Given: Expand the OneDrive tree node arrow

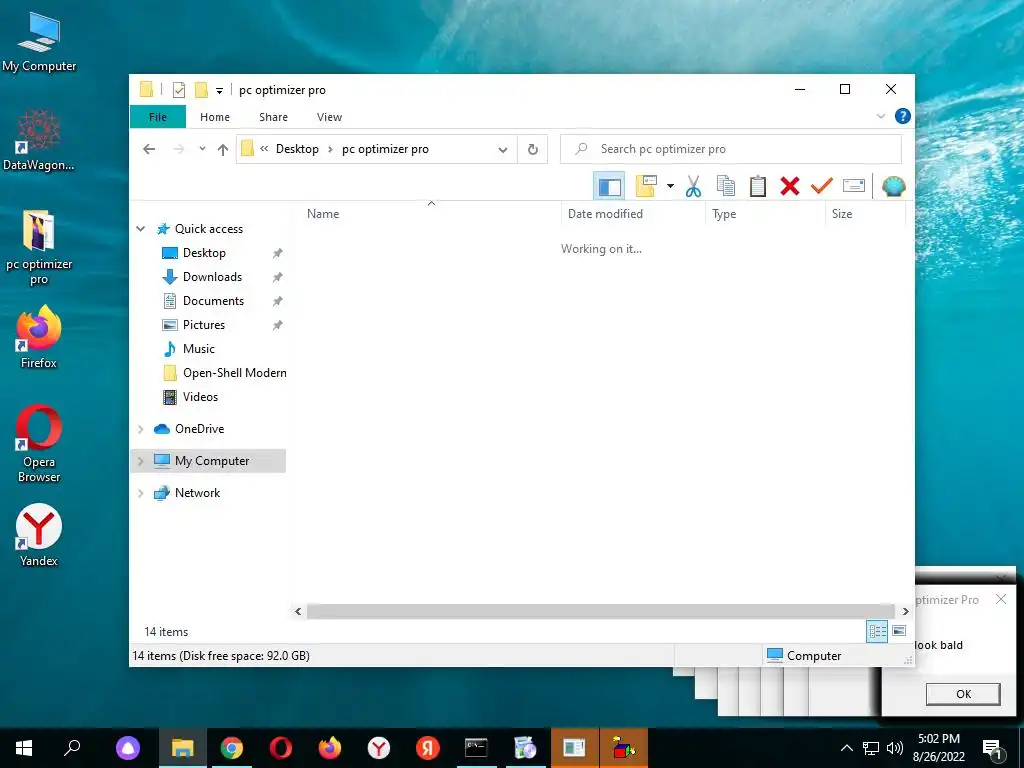Looking at the screenshot, I should pyautogui.click(x=140, y=429).
